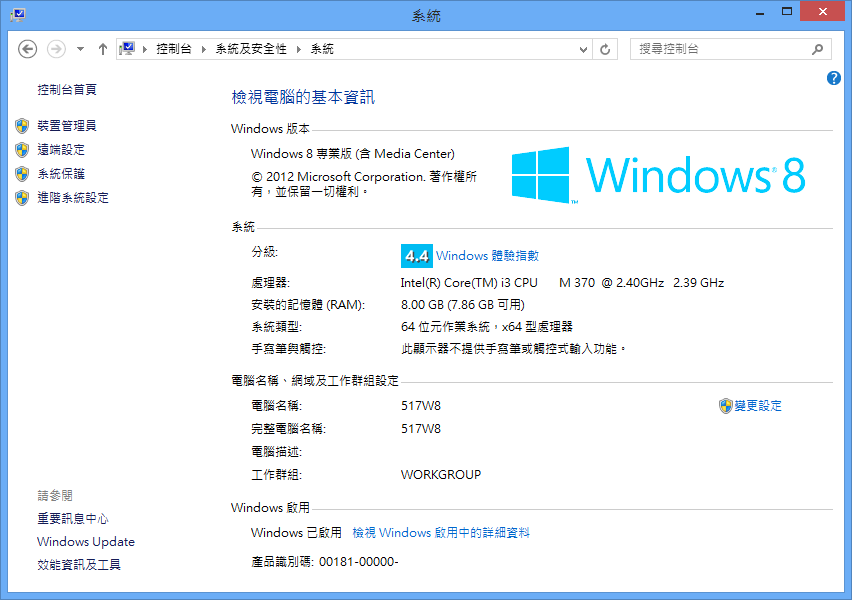Refresh the page using the address bar button

[x=605, y=49]
